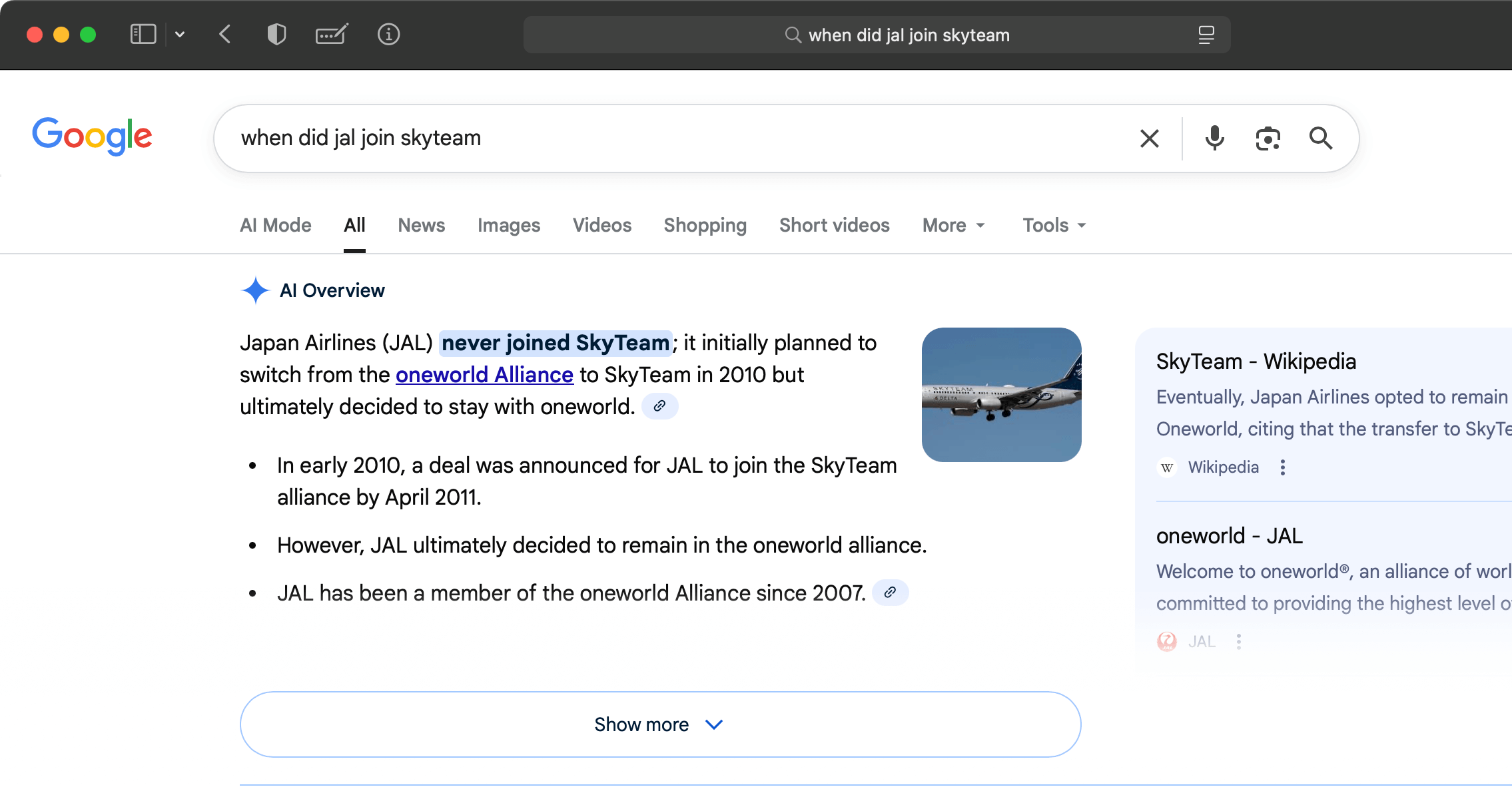Viewport: 1512px width, 795px height.
Task: Open the three-dot menu on the Wikipedia card
Action: tap(1282, 467)
